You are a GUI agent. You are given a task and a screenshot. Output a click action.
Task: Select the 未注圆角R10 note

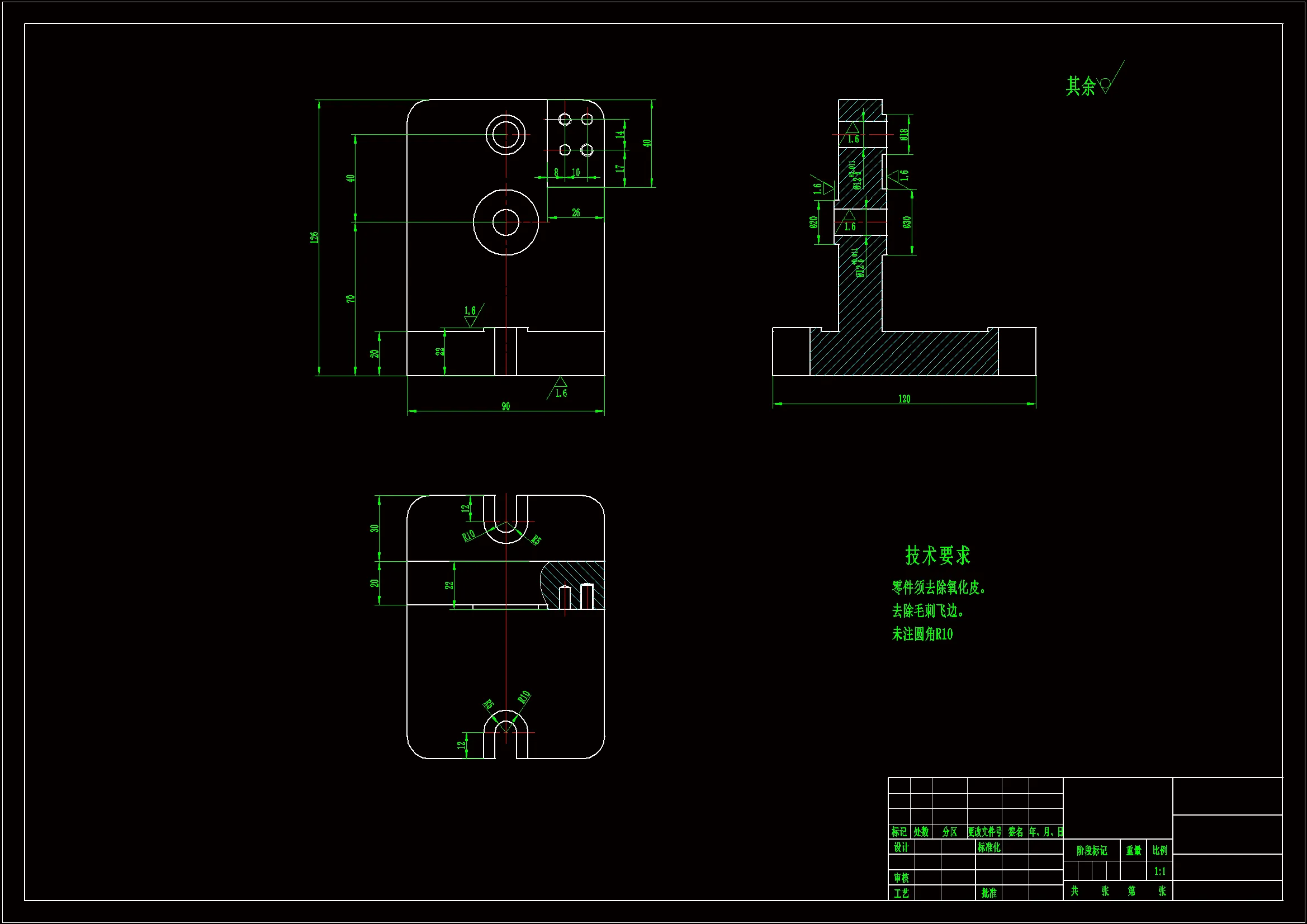coord(922,634)
